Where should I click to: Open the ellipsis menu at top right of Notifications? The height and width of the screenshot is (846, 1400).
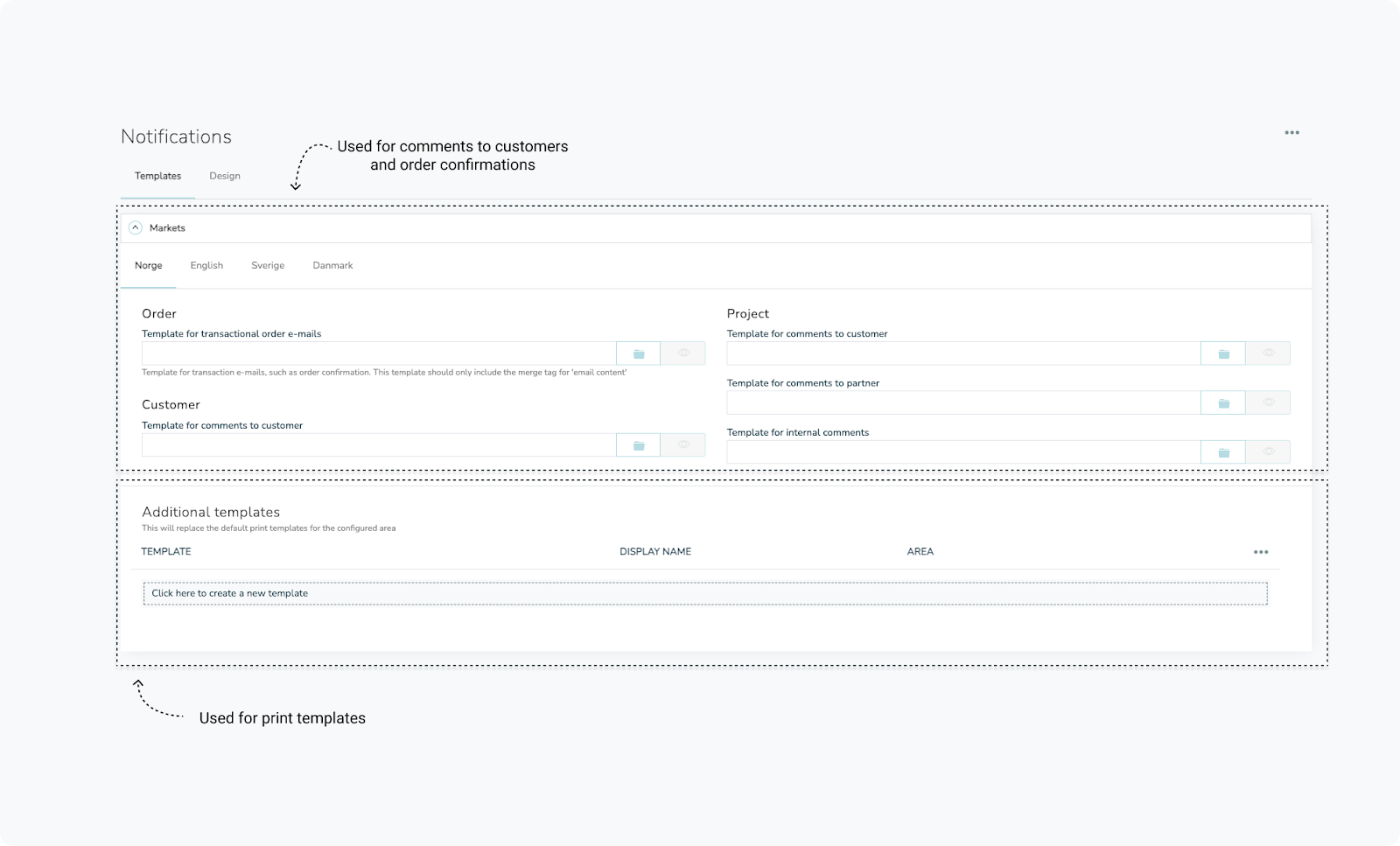(1291, 133)
